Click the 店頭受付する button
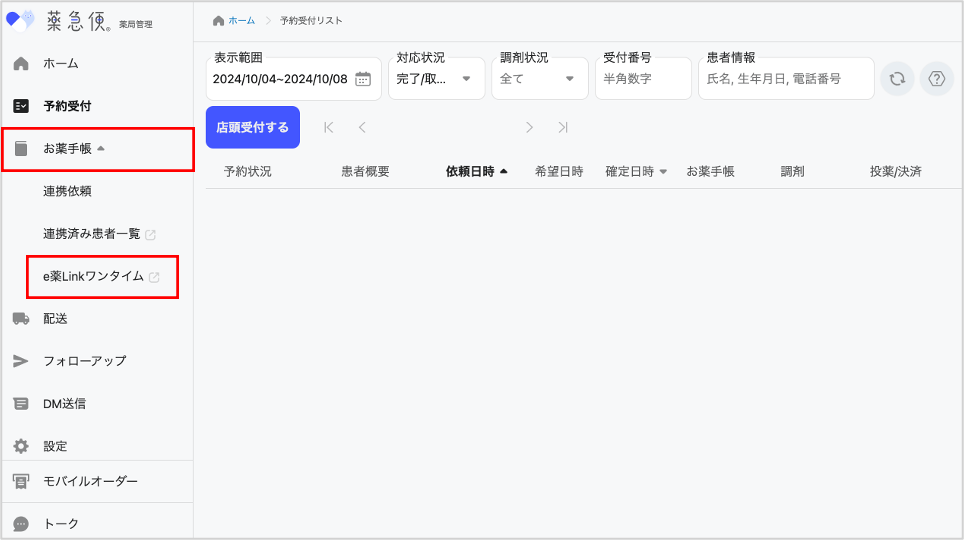964x540 pixels. point(252,127)
